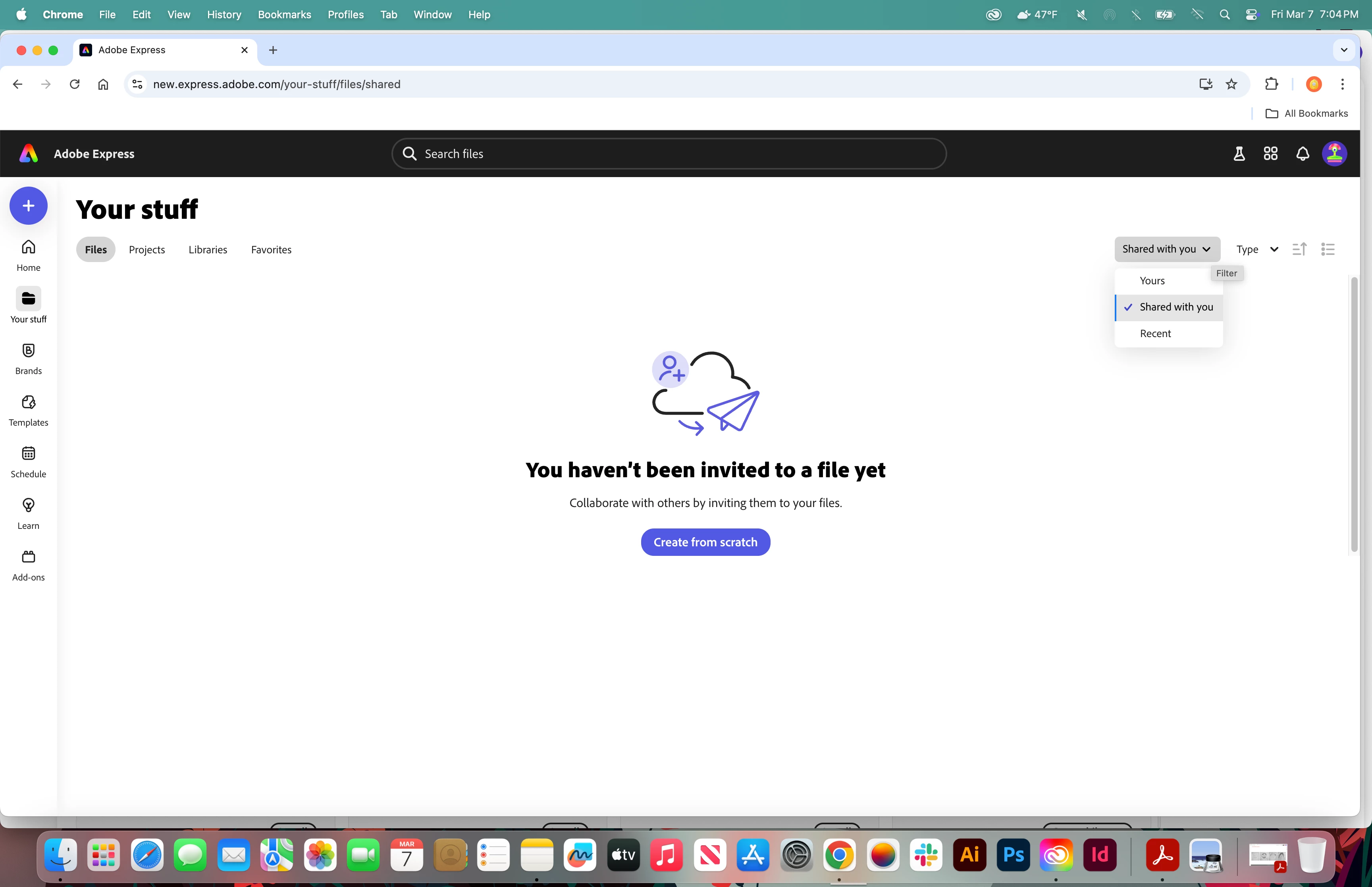Open the Learn sidebar section
1372x887 pixels.
pyautogui.click(x=28, y=513)
